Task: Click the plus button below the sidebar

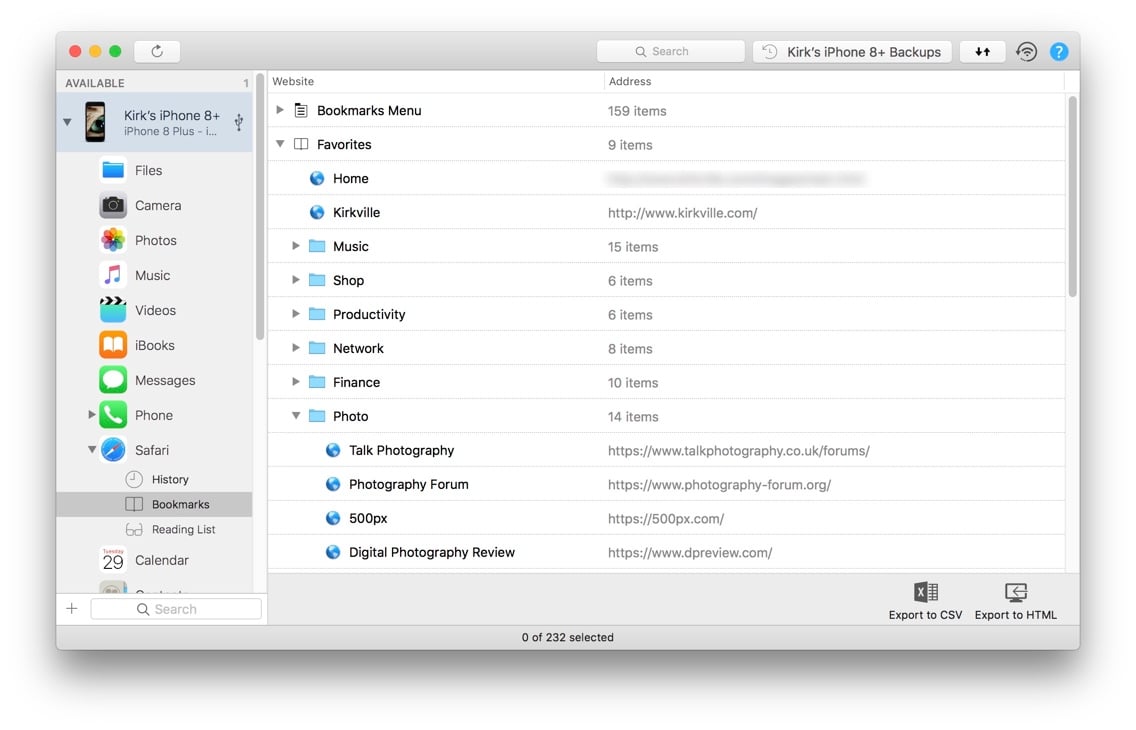Action: [72, 608]
